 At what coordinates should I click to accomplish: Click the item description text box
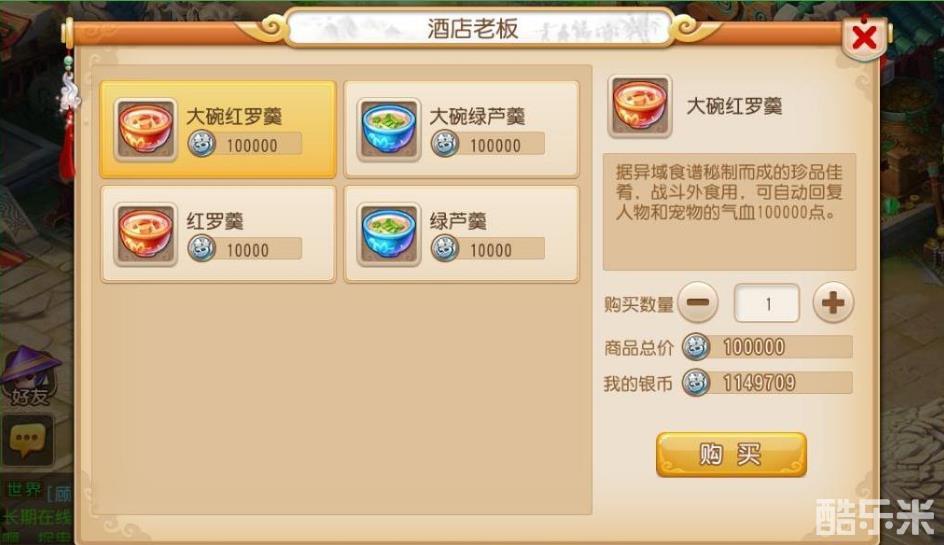point(729,211)
